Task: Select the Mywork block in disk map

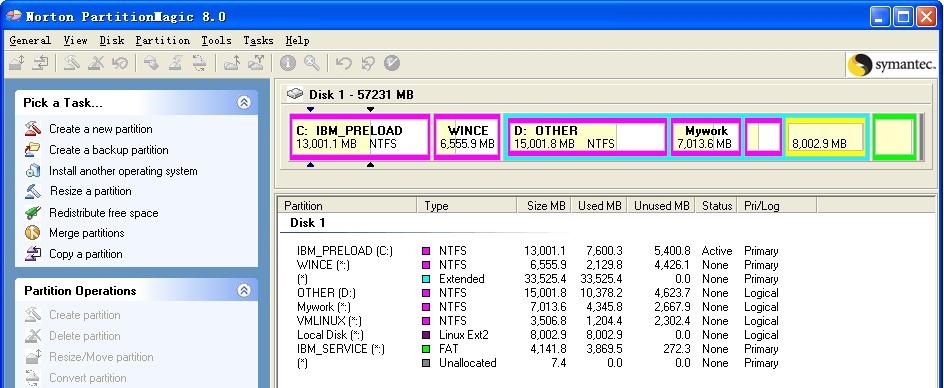Action: coord(706,137)
